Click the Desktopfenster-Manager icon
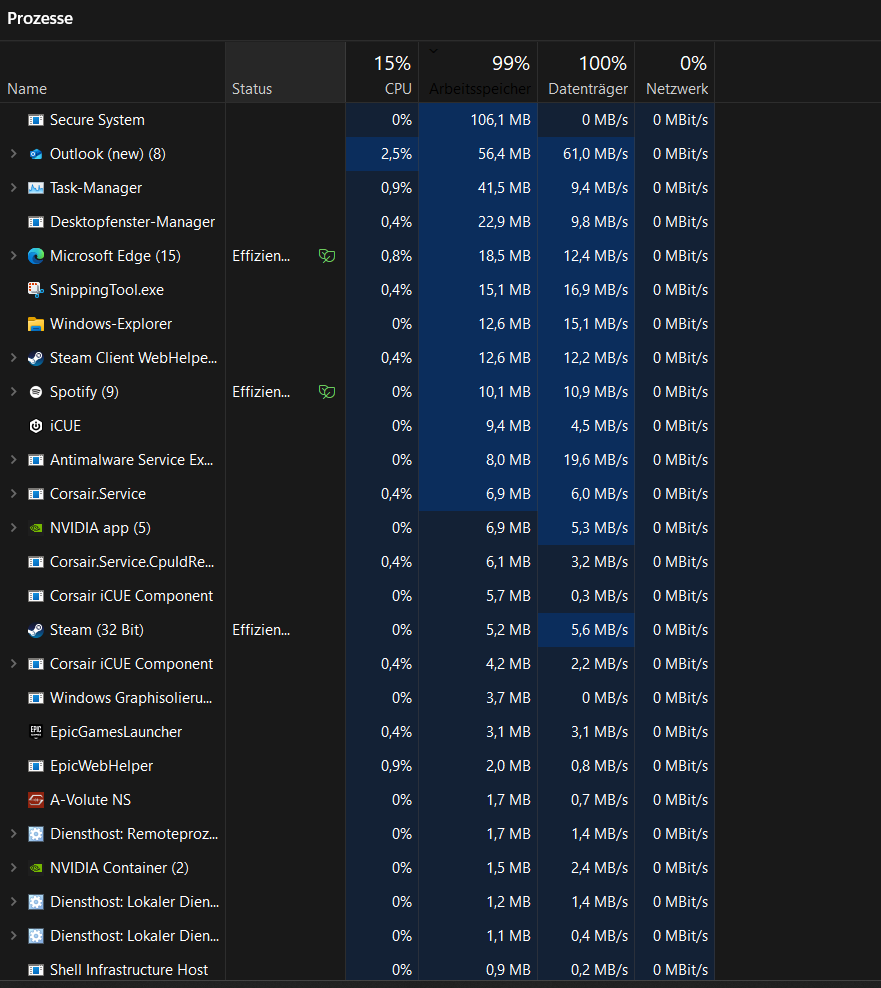The height and width of the screenshot is (988, 881). tap(36, 222)
